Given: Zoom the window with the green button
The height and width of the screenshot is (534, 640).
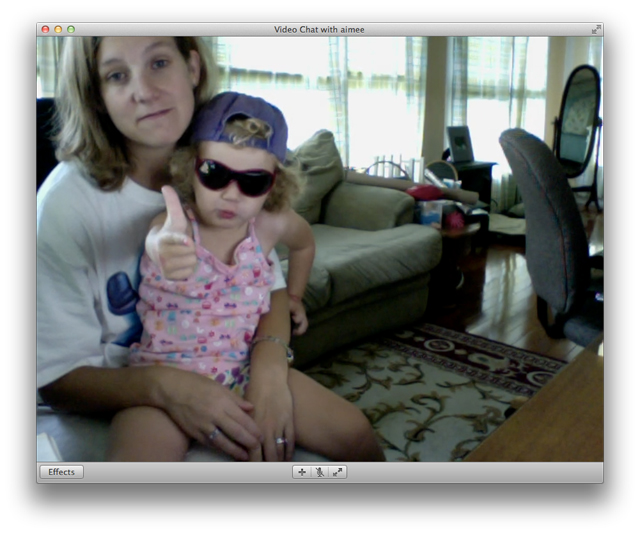Looking at the screenshot, I should pos(71,30).
